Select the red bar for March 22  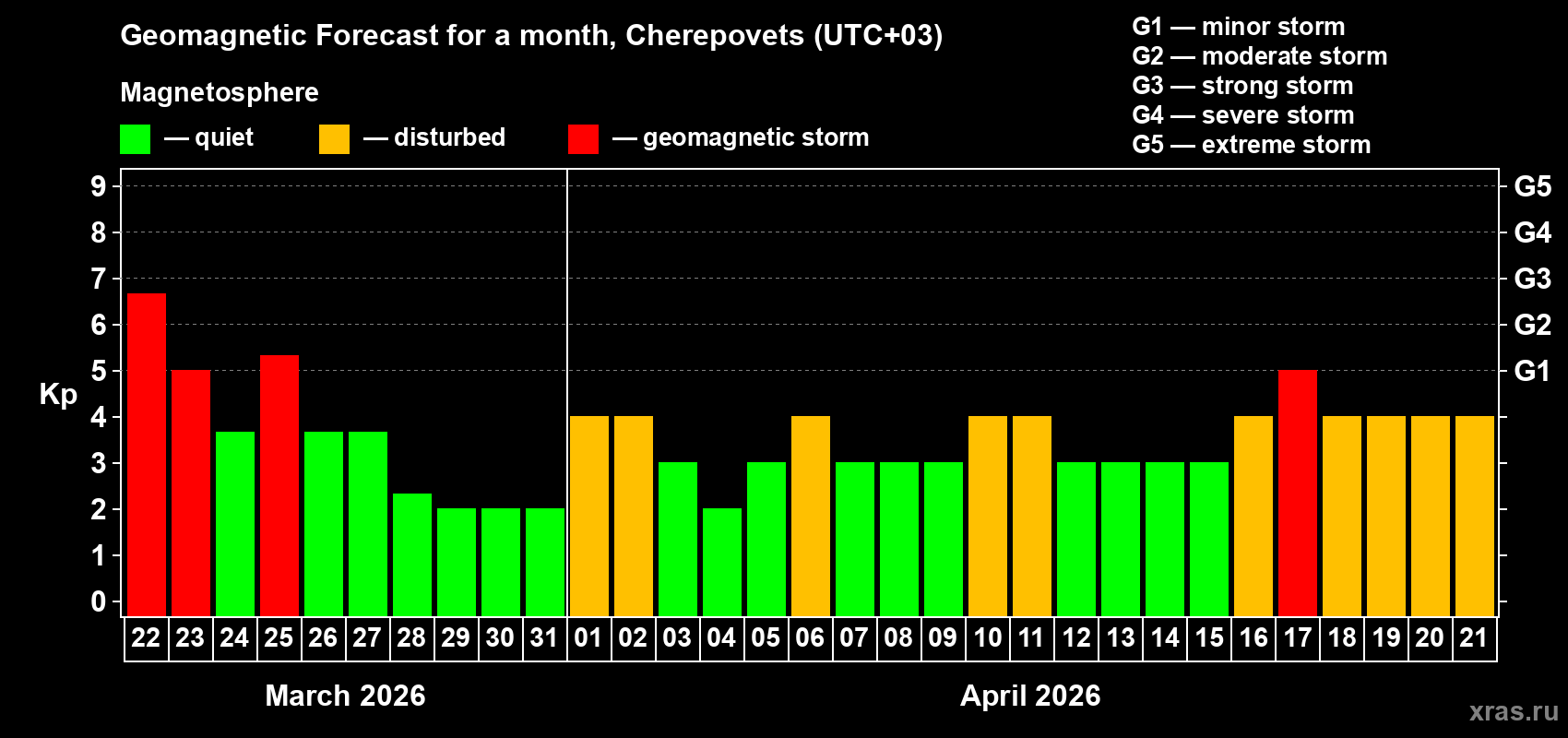click(x=147, y=455)
